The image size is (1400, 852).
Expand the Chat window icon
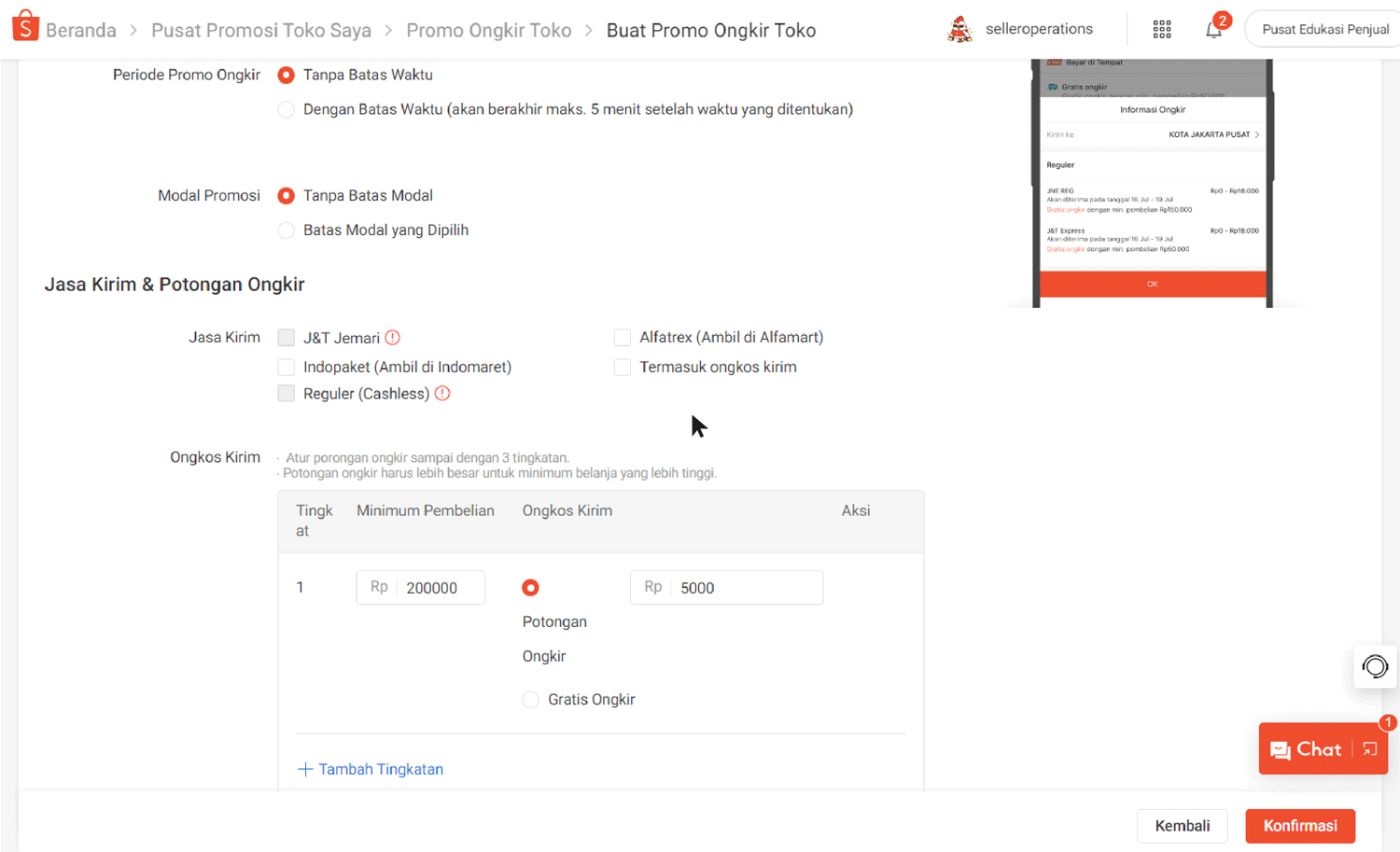coord(1369,749)
